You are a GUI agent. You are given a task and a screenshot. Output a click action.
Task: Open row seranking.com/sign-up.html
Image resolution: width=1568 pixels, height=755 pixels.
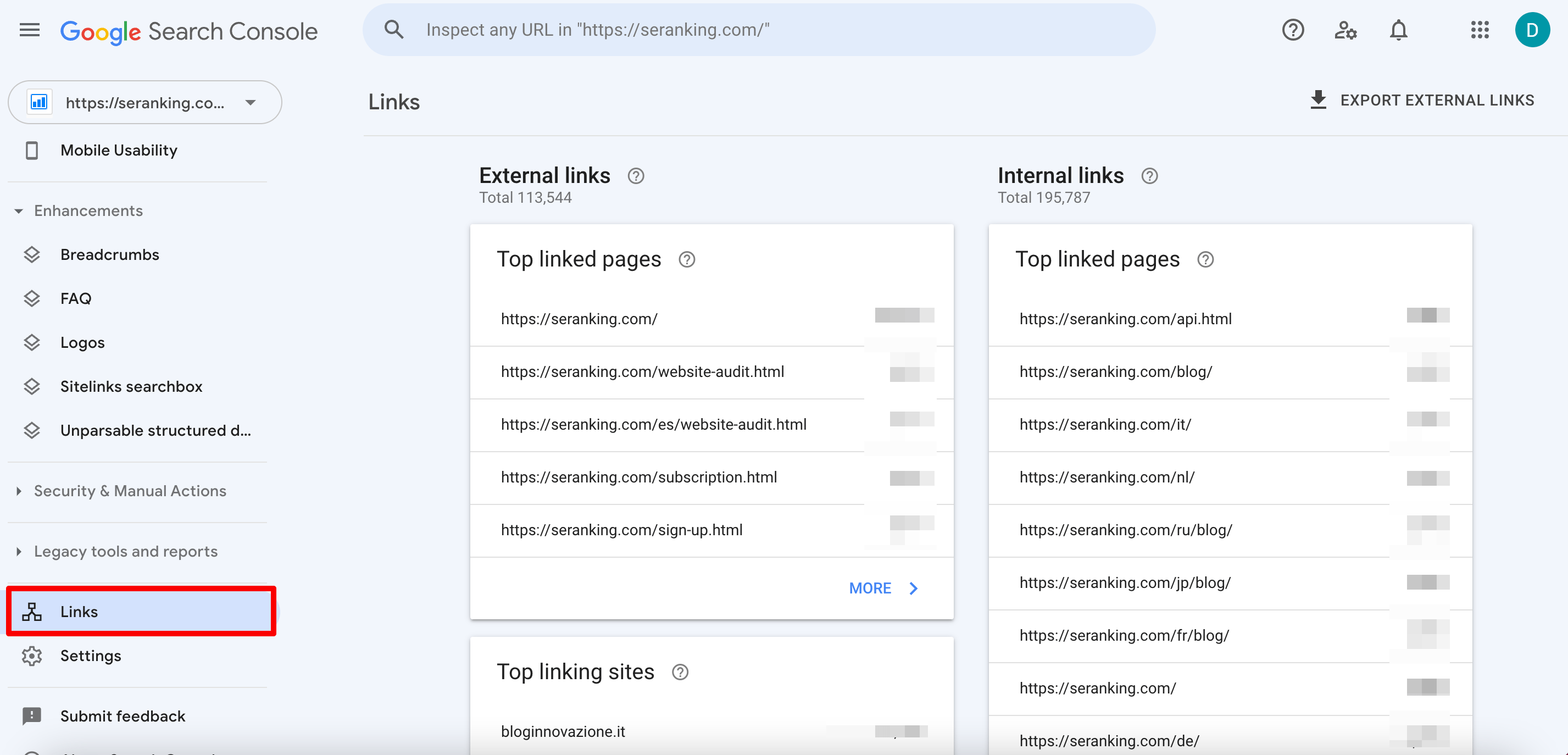point(711,530)
